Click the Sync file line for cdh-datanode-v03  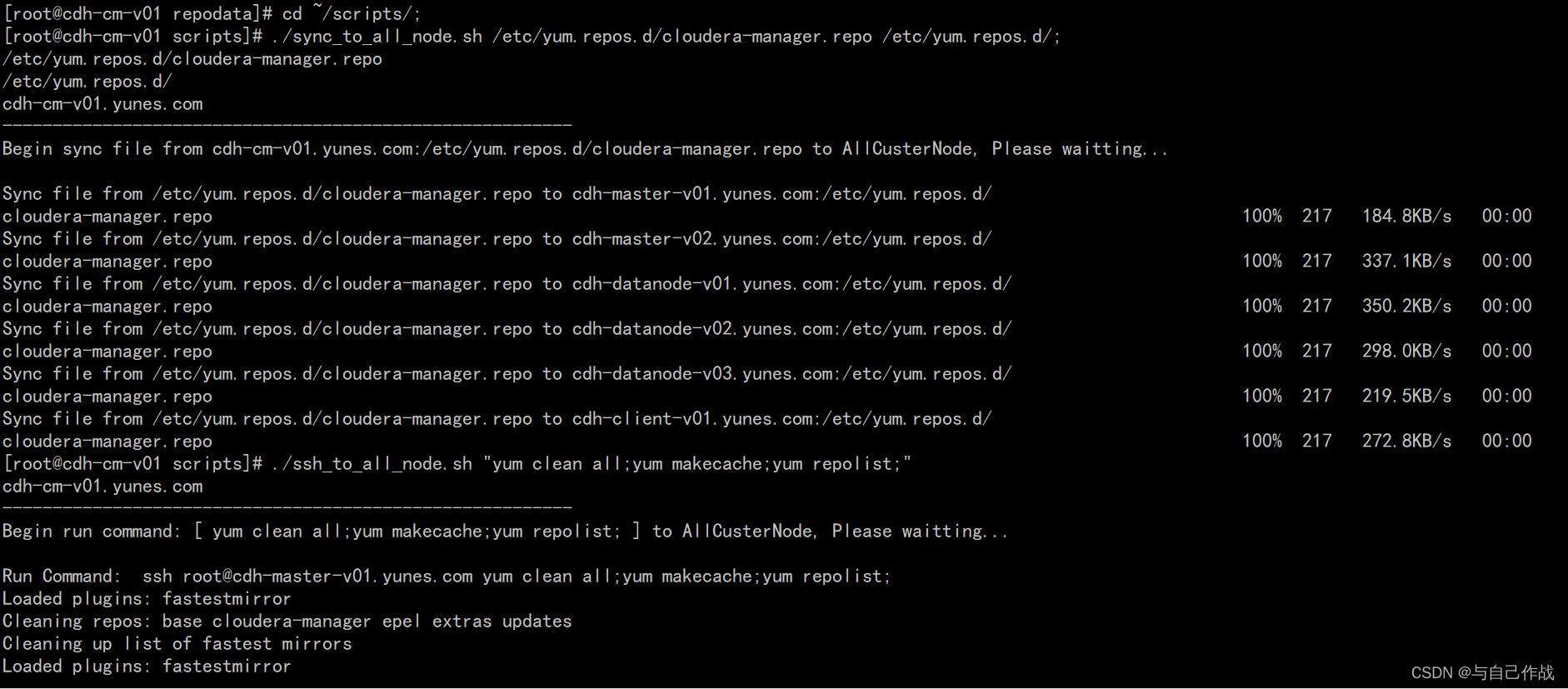(507, 373)
